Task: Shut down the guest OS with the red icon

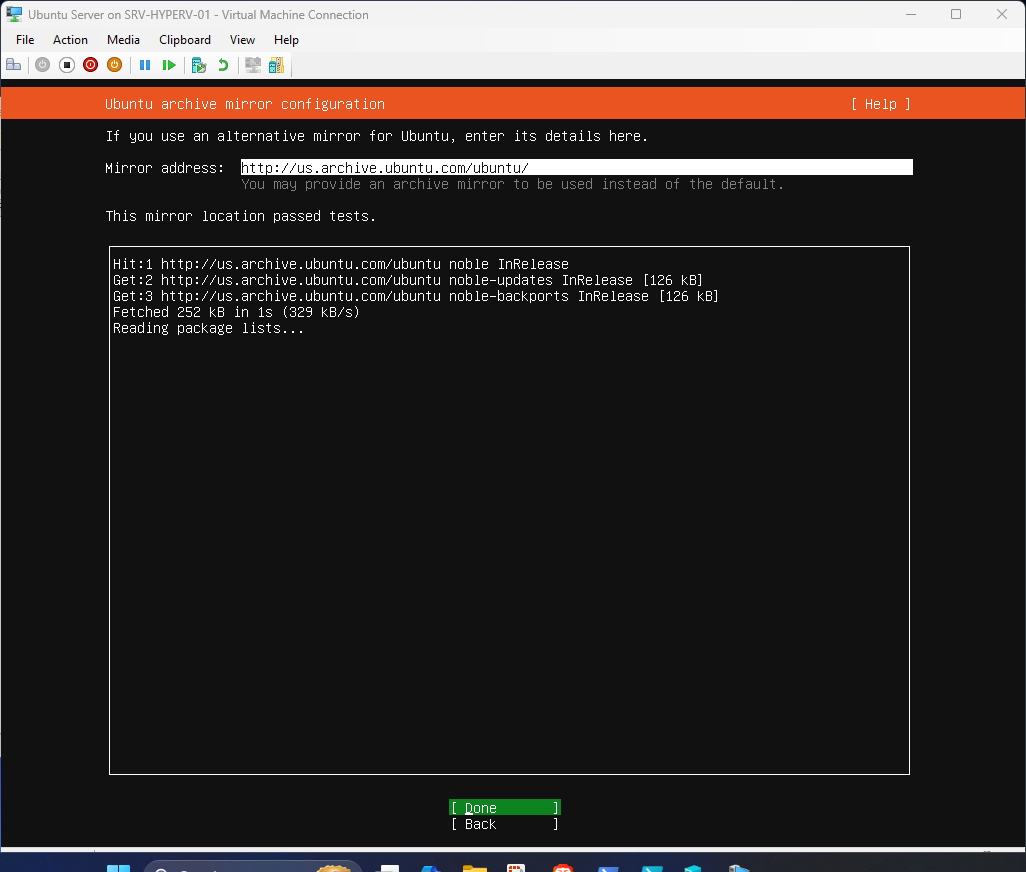Action: 90,64
